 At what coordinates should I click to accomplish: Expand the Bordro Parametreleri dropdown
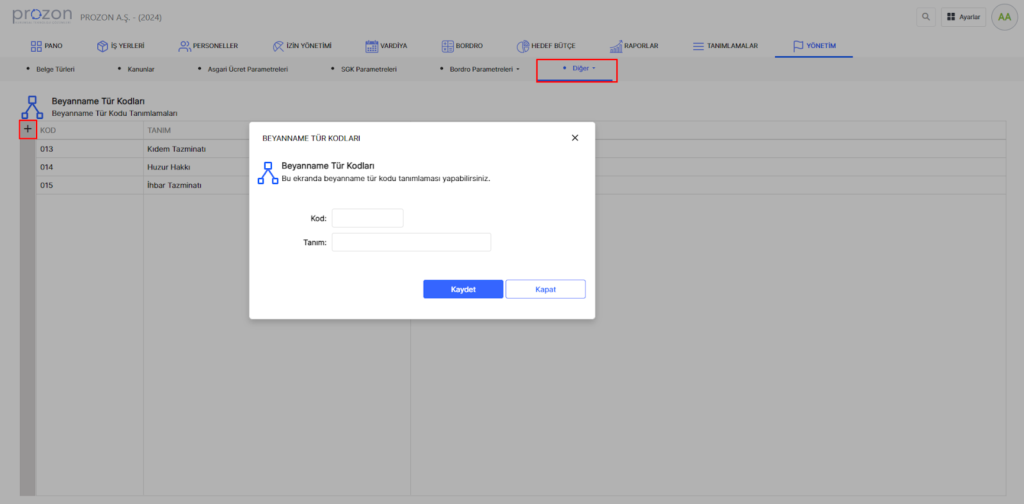[x=483, y=69]
